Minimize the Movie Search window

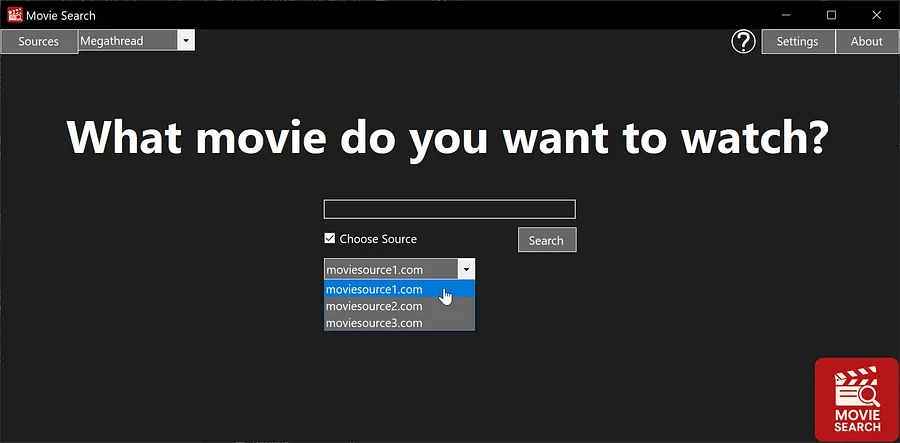(786, 15)
